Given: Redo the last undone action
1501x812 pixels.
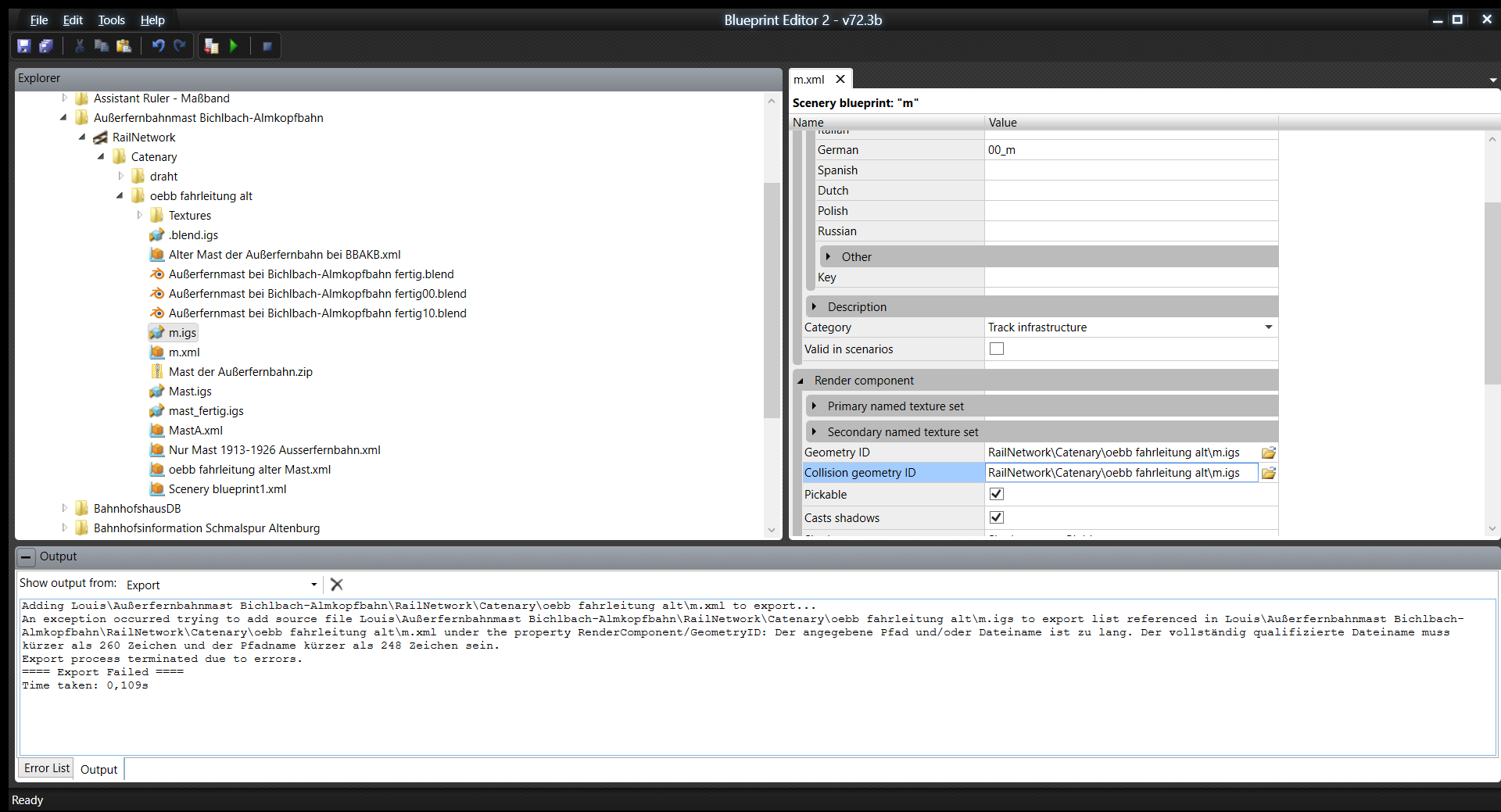Looking at the screenshot, I should coord(180,46).
